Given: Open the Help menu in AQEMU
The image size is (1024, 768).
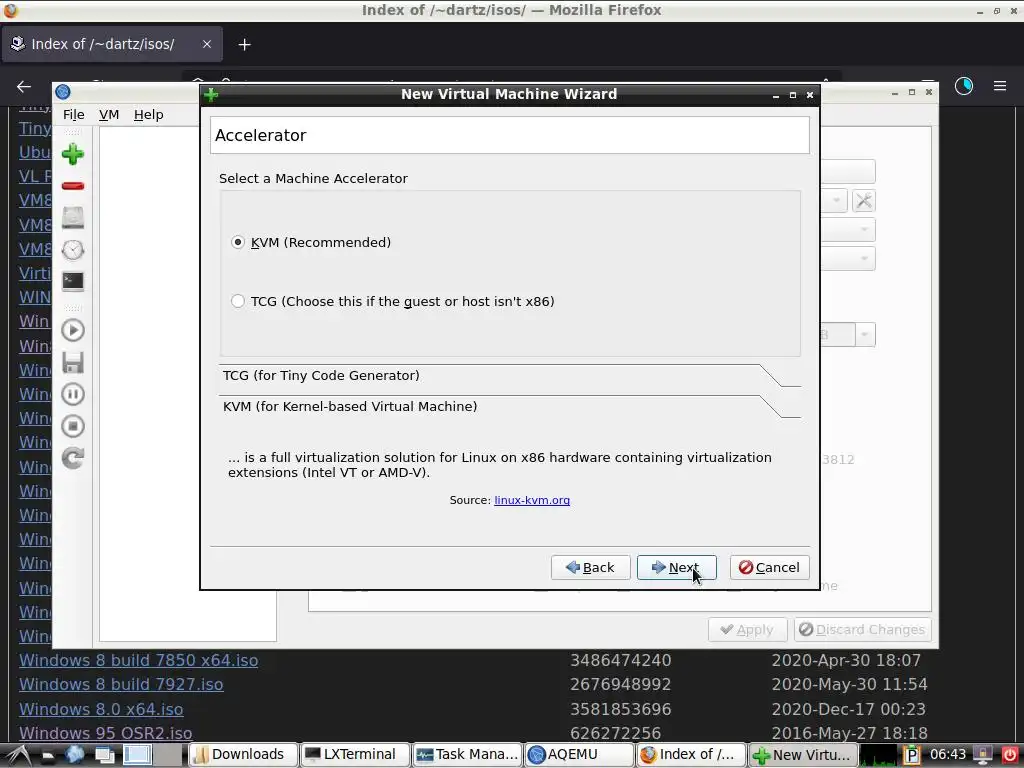Looking at the screenshot, I should coord(148,114).
